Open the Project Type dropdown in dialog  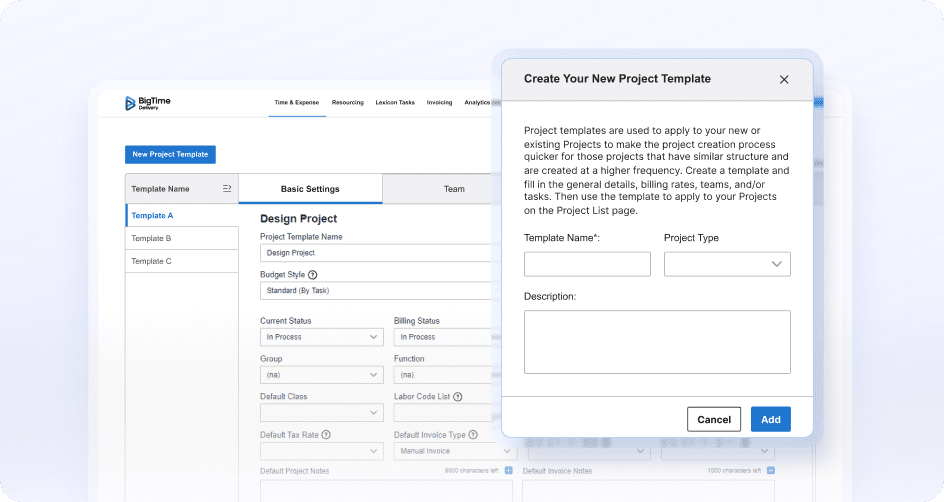pyautogui.click(x=727, y=264)
